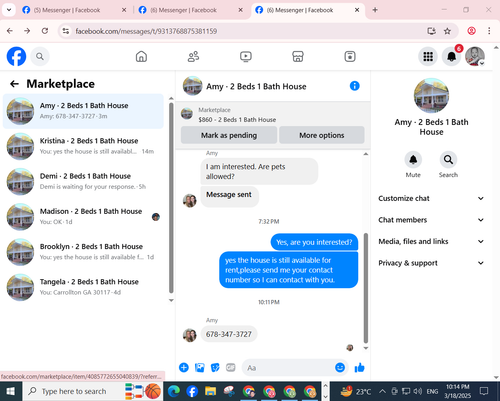Screen dimensions: 500x401
Task: Open Amy conversation in list
Action: pyautogui.click(x=83, y=111)
